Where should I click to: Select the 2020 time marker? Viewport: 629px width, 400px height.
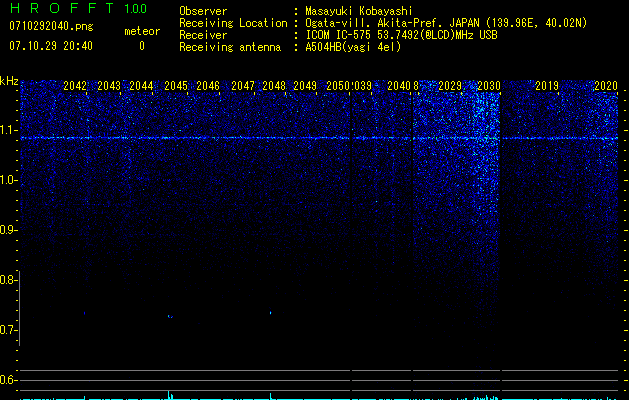point(606,86)
